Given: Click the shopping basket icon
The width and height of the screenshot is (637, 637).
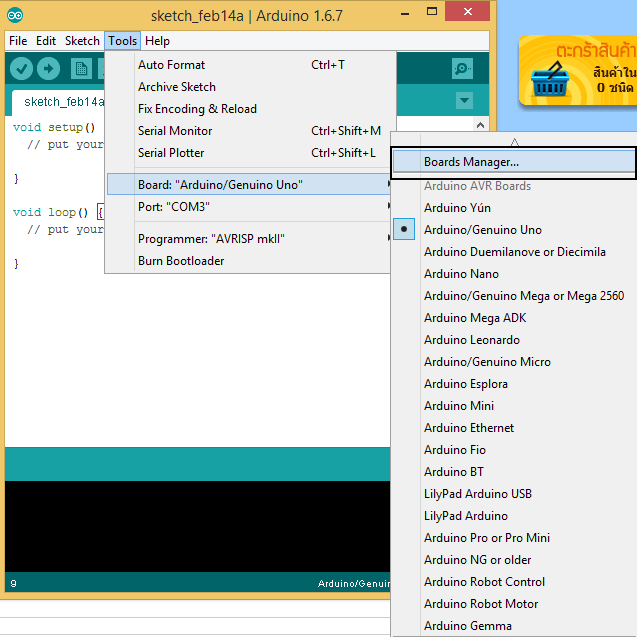Looking at the screenshot, I should 550,80.
